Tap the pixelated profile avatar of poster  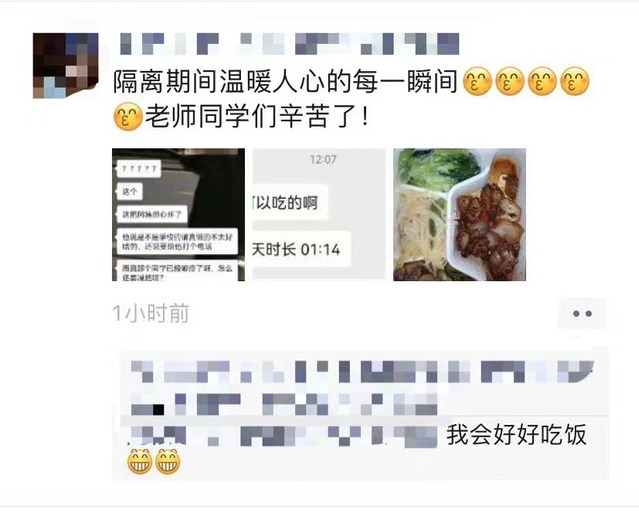pos(65,66)
